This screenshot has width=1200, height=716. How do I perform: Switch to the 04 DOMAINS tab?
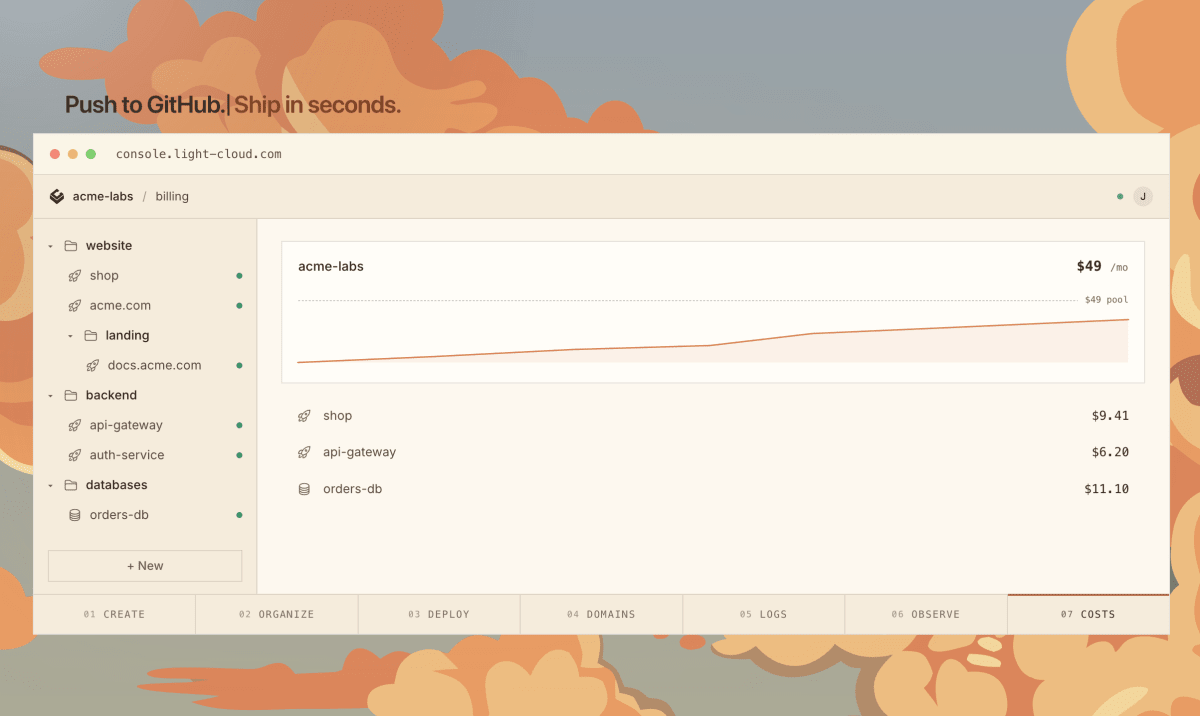coord(601,614)
